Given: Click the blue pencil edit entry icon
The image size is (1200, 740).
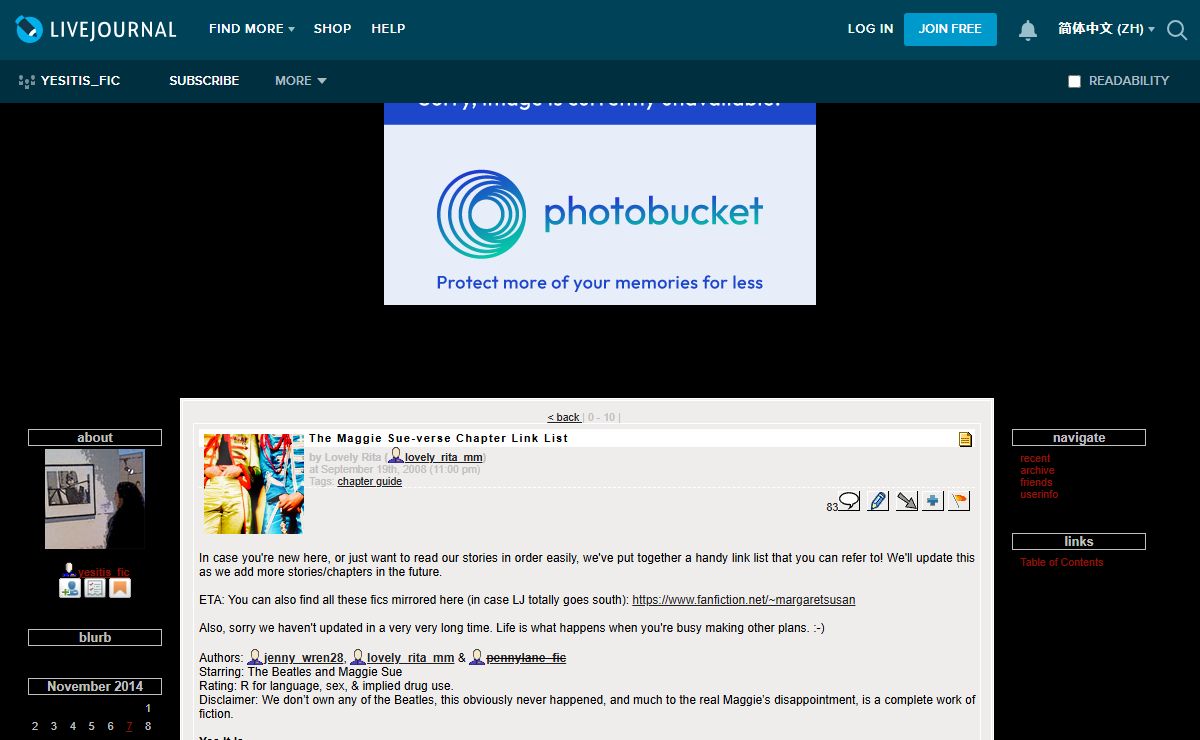Looking at the screenshot, I should click(x=878, y=501).
